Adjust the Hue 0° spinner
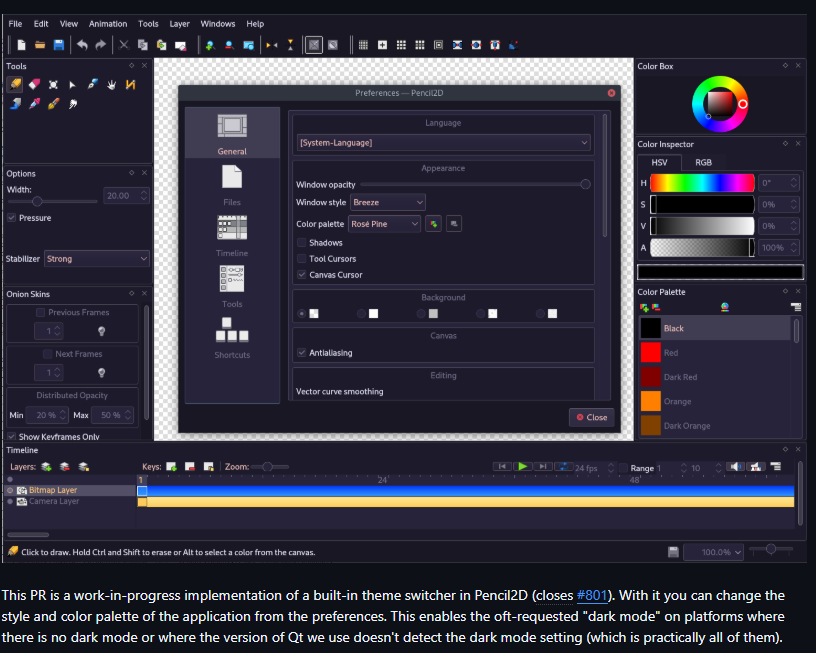The image size is (816, 653). point(779,183)
